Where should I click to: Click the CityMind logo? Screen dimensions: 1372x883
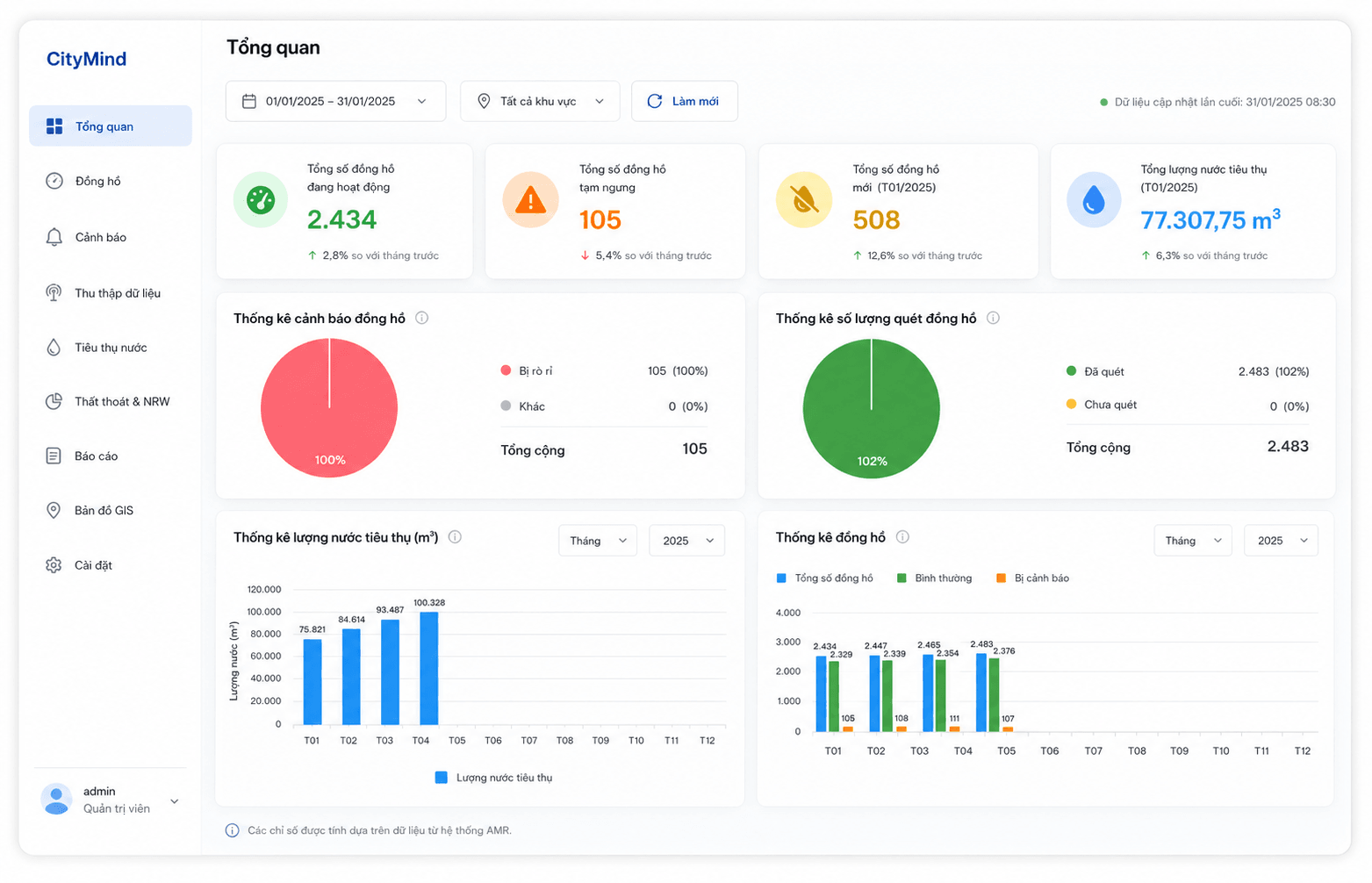pyautogui.click(x=86, y=59)
